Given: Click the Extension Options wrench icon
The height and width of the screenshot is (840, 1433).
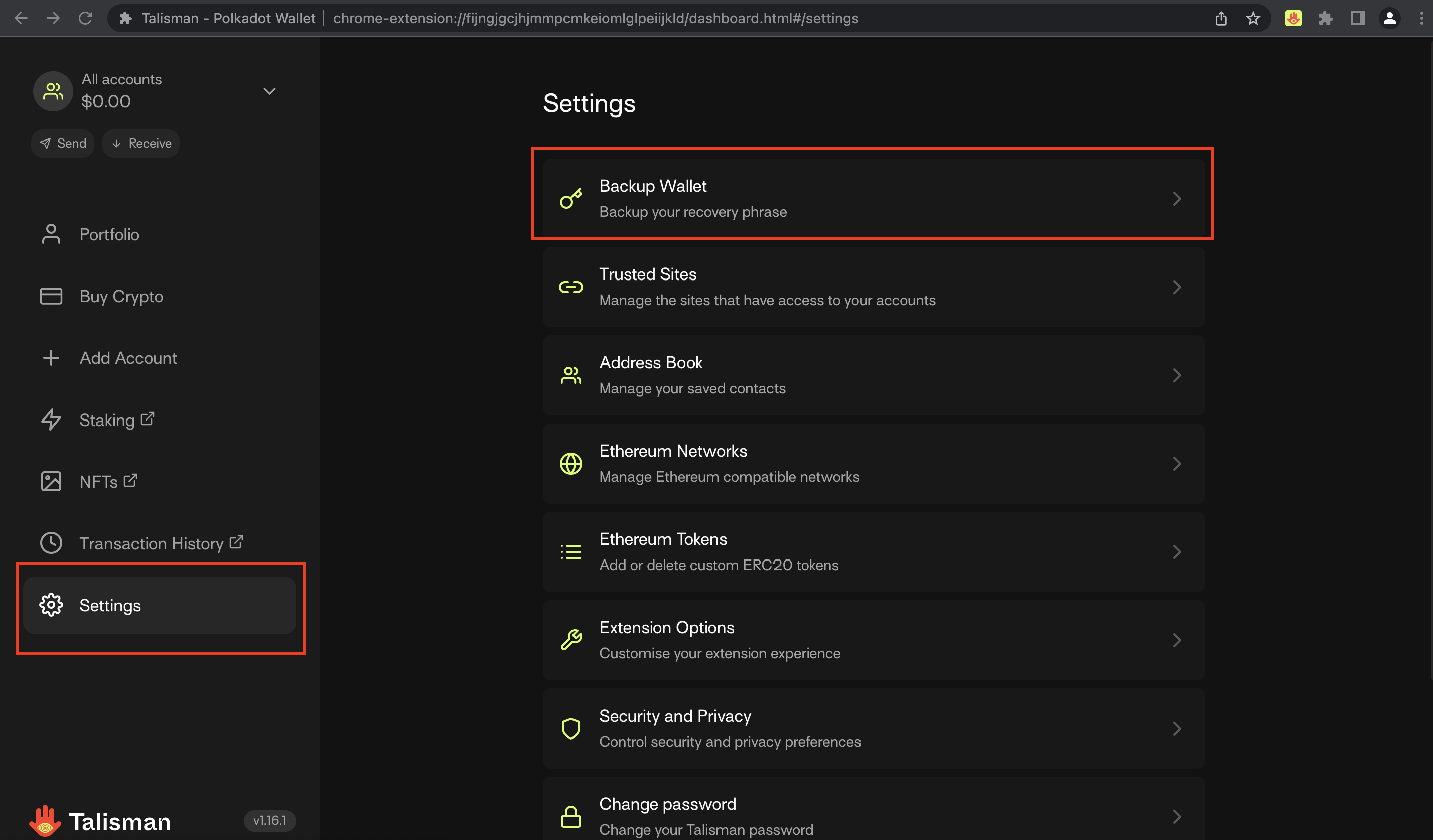Looking at the screenshot, I should (x=571, y=640).
